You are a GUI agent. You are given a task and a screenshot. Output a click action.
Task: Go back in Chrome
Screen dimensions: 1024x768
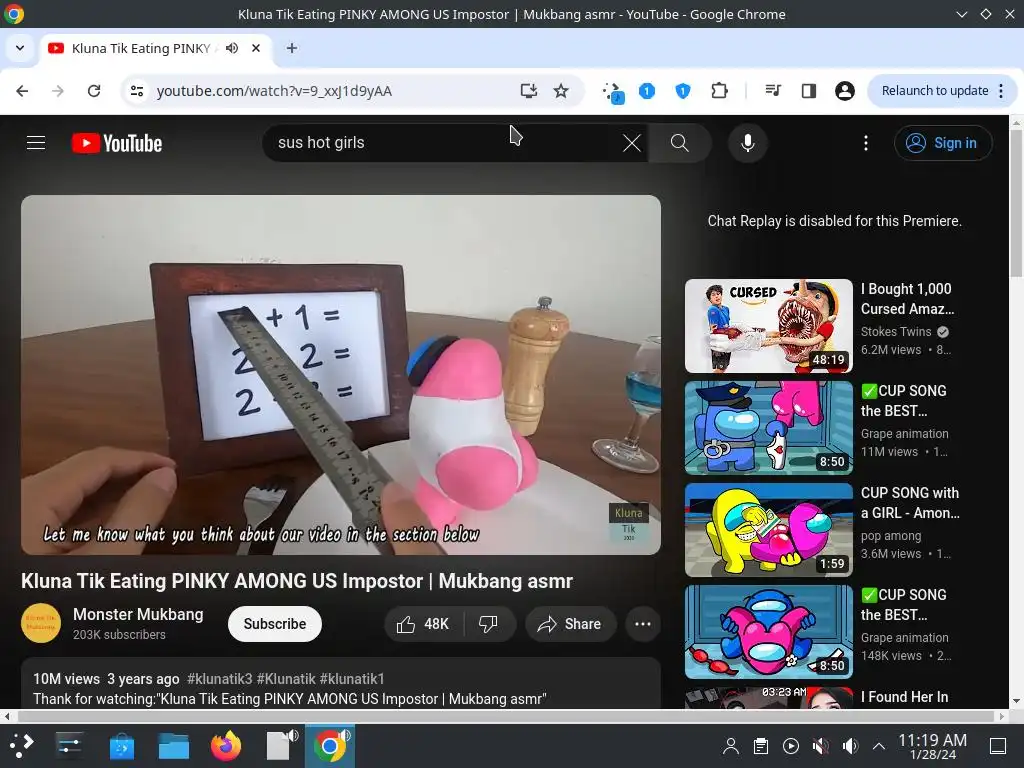pos(22,91)
